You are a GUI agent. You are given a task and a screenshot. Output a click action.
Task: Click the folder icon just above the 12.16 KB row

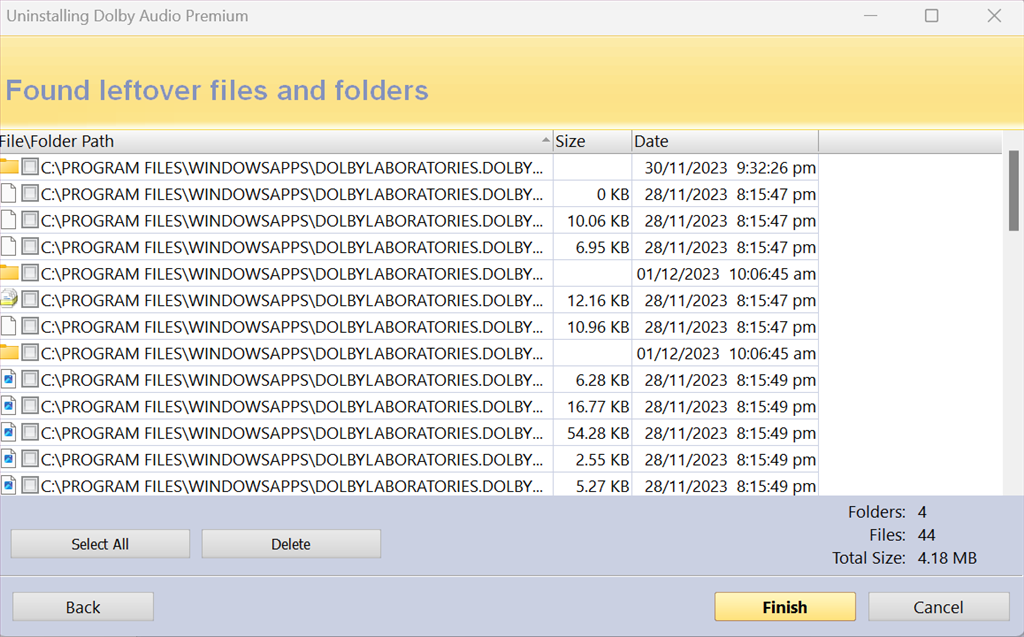[8, 272]
